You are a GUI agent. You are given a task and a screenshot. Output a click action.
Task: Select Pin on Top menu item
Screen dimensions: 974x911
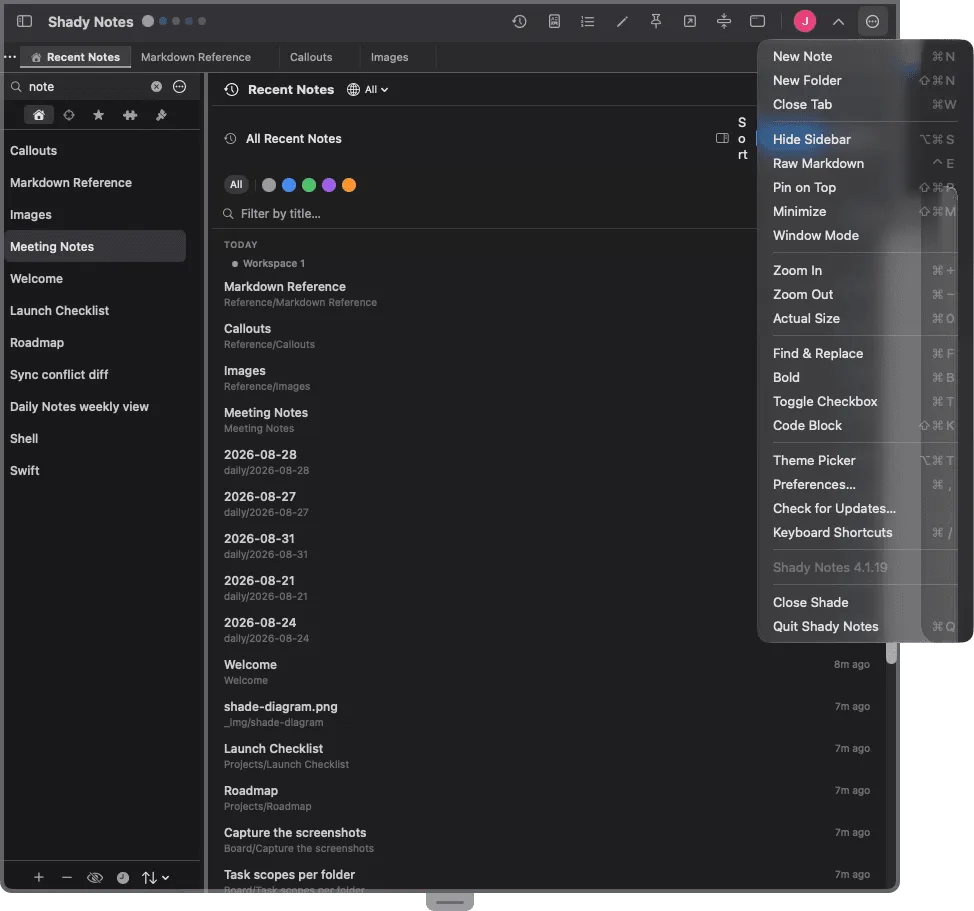[x=863, y=188]
